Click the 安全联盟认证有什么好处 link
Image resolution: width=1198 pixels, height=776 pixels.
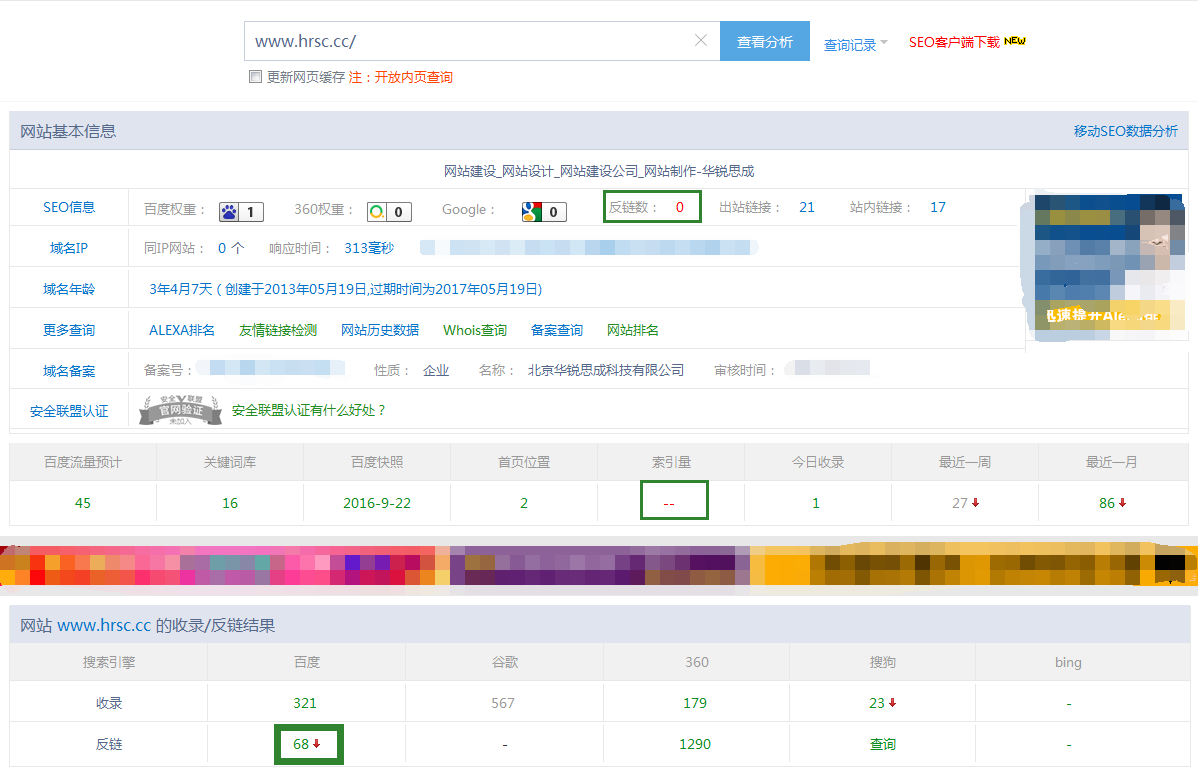click(x=309, y=410)
